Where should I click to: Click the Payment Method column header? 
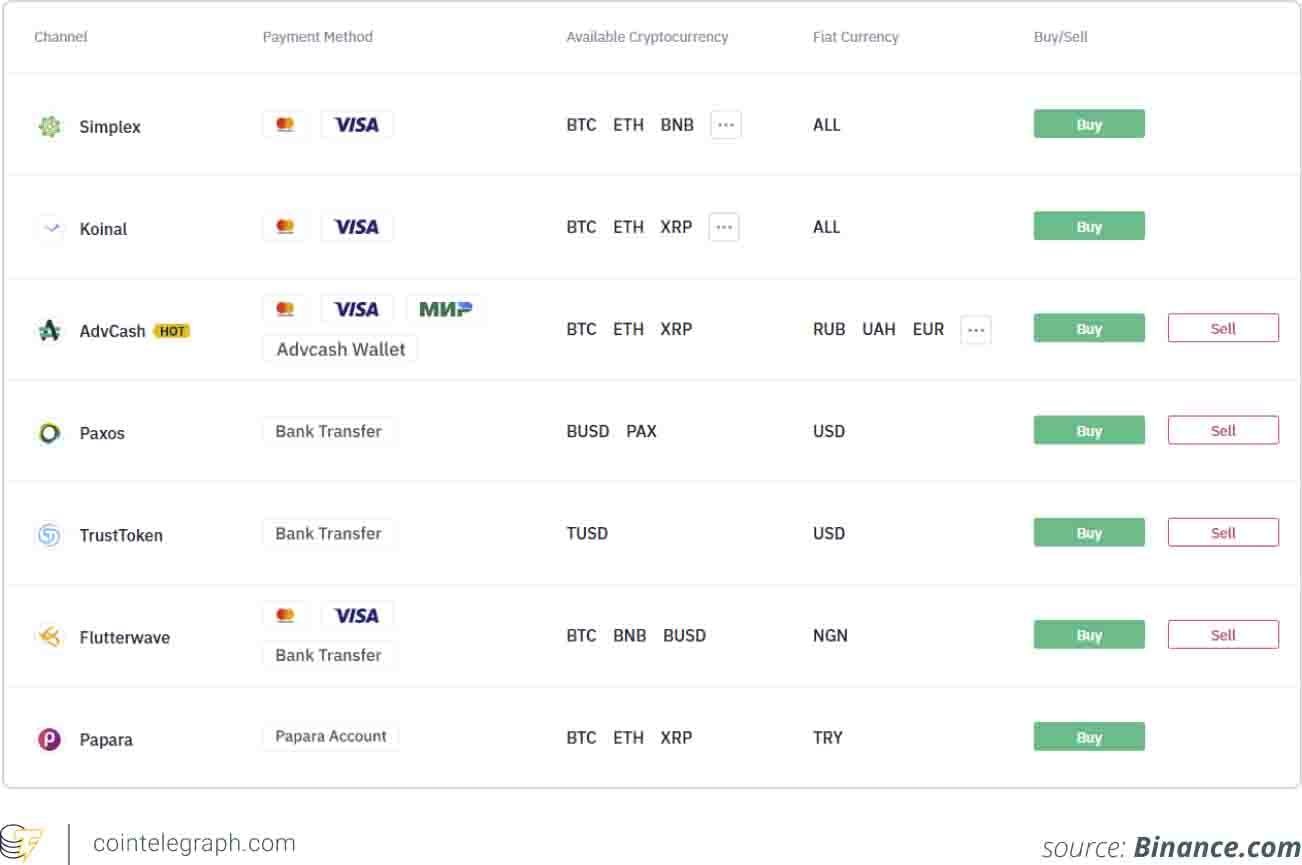[317, 37]
